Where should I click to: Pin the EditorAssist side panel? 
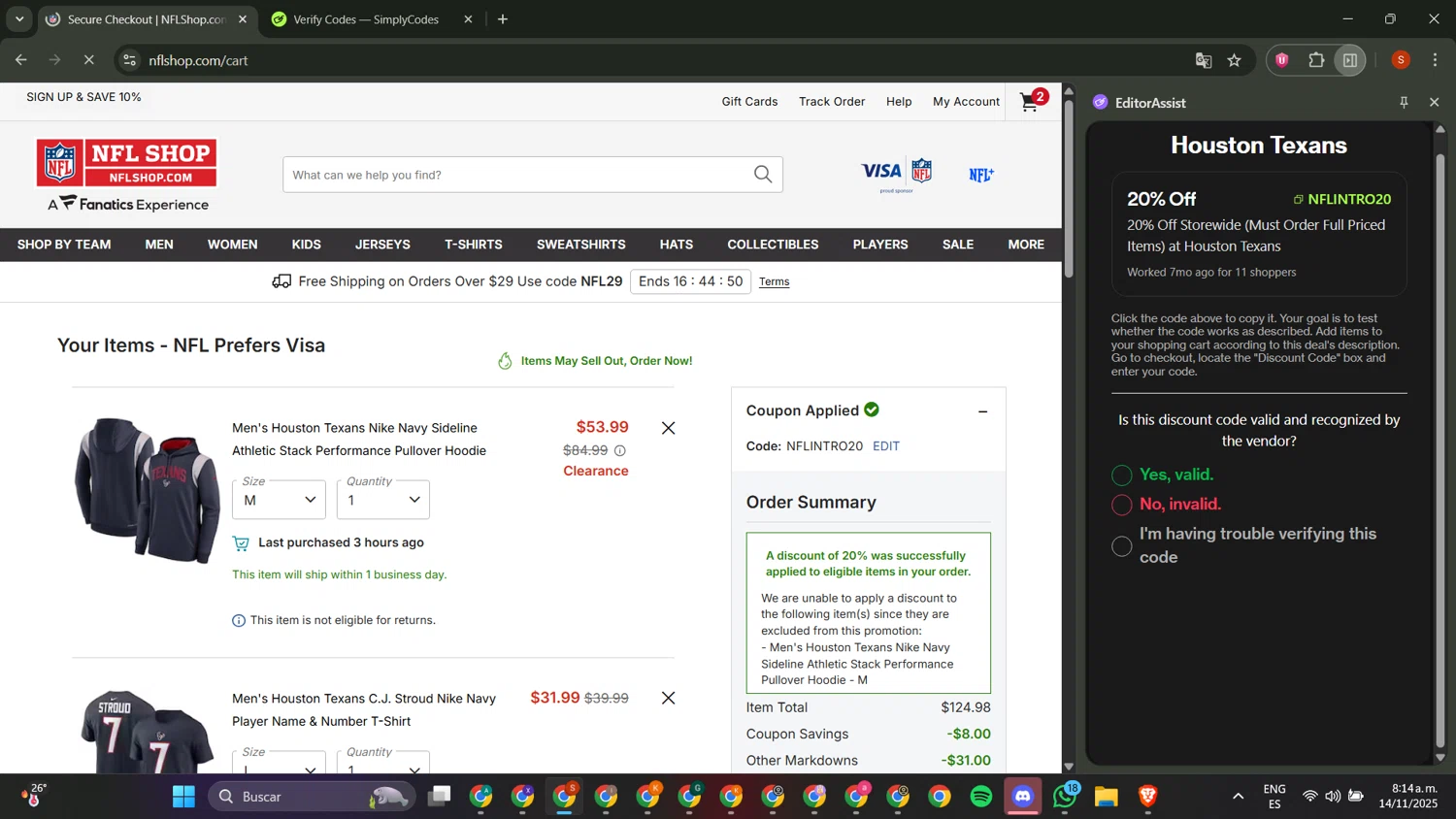click(1404, 102)
